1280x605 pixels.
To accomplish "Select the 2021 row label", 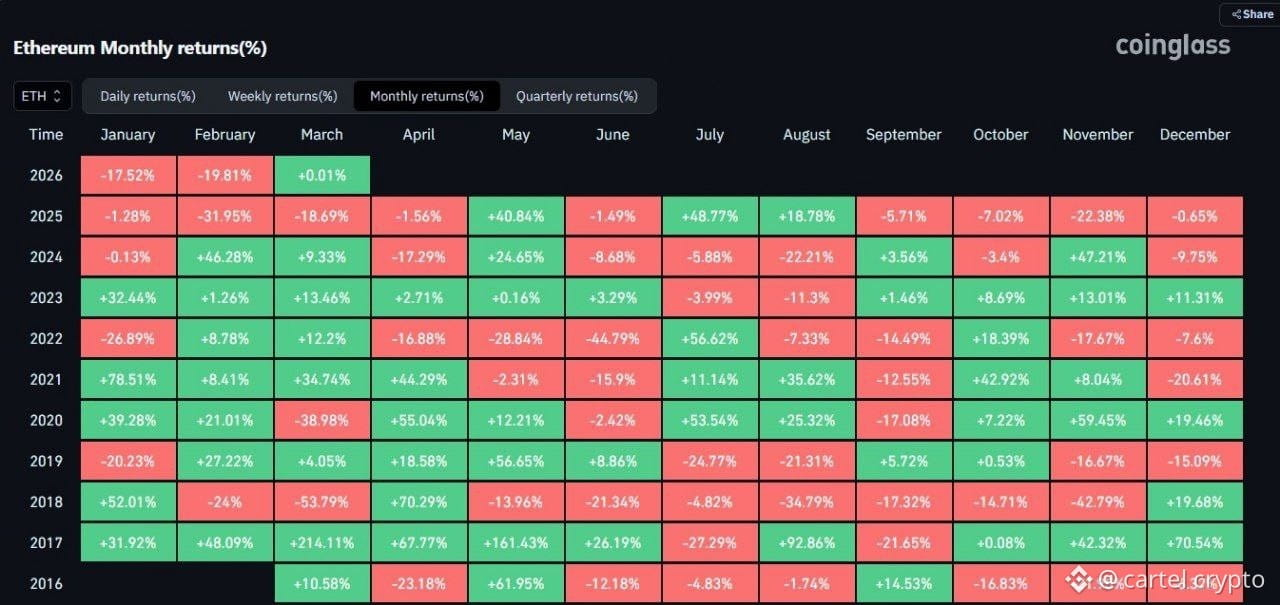I will click(x=46, y=380).
